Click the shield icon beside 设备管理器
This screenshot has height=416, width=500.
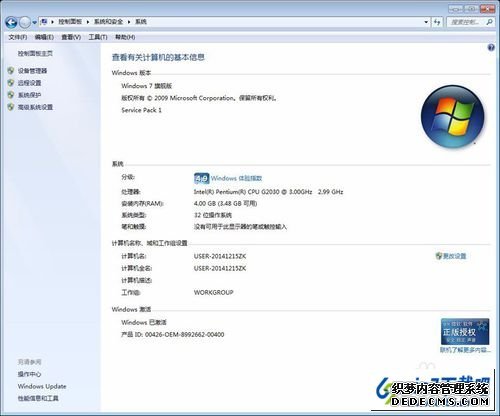[x=11, y=71]
